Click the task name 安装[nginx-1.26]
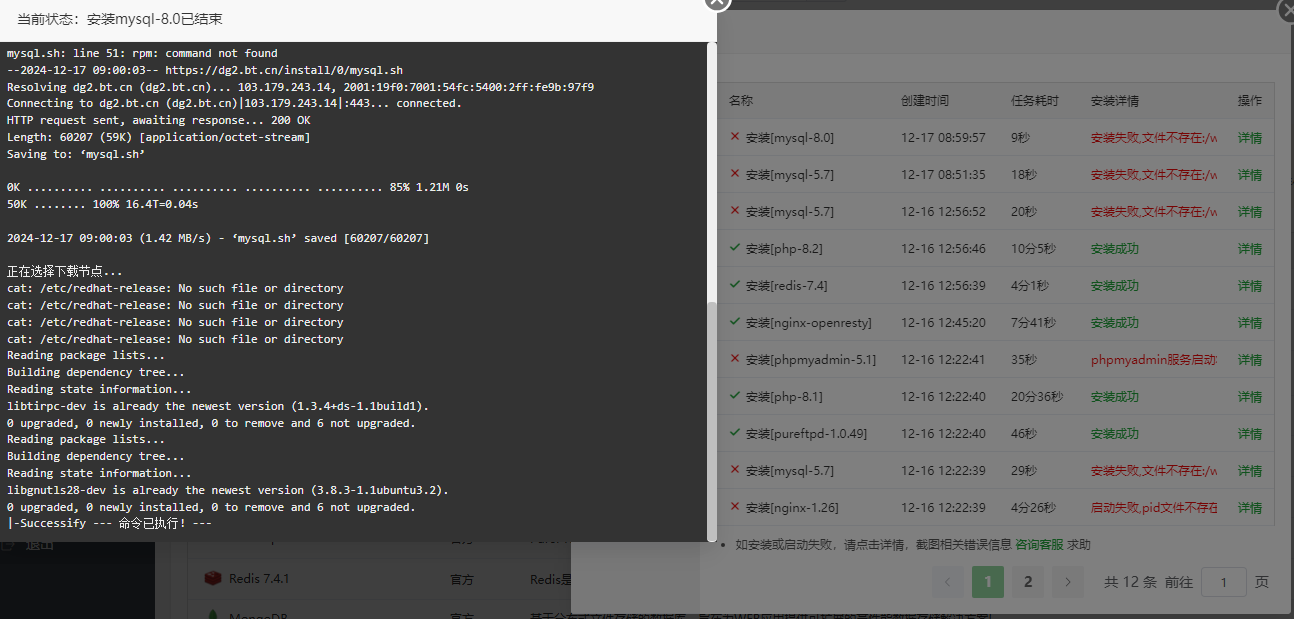Viewport: 1294px width, 619px height. point(792,508)
